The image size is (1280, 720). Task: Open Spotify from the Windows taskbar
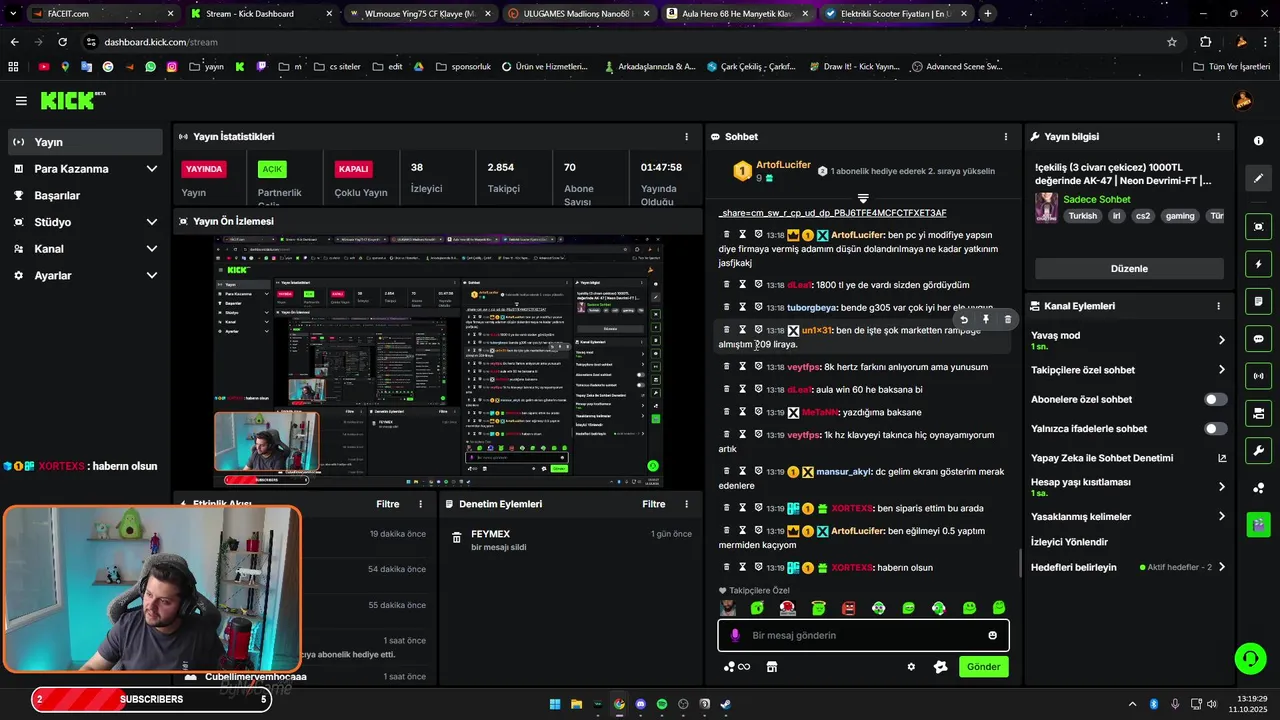point(662,704)
